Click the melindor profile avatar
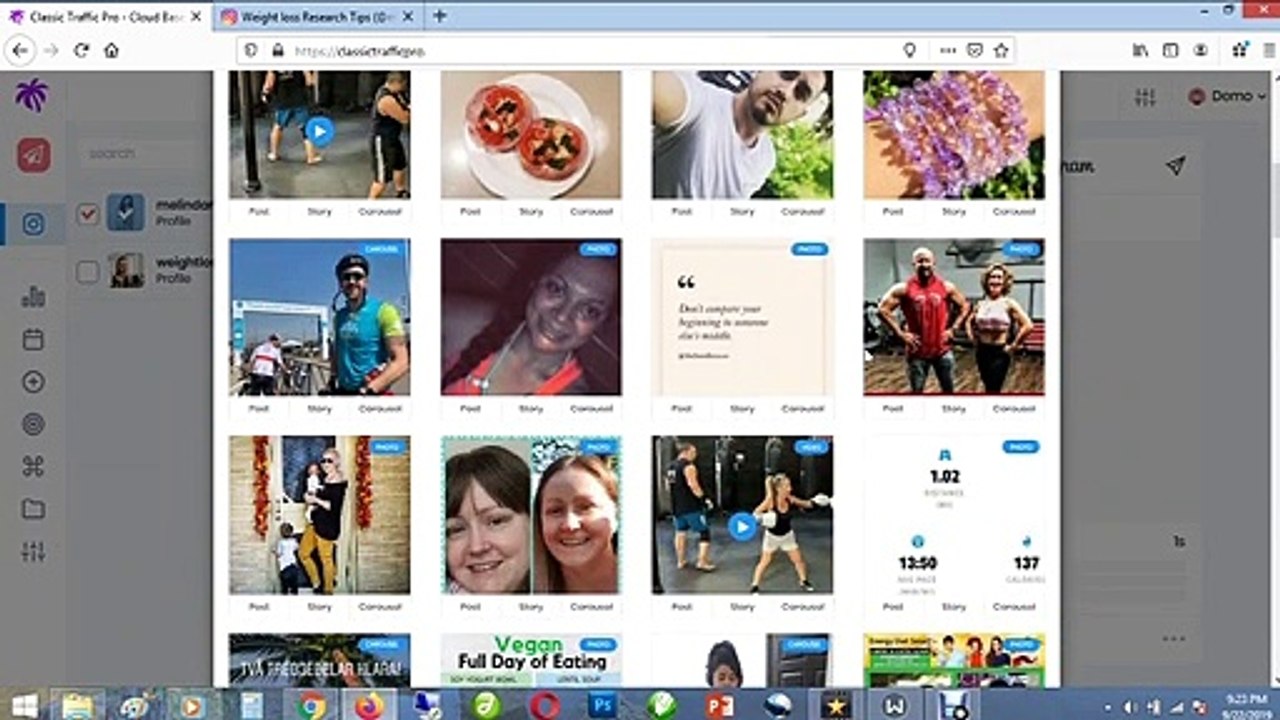The image size is (1280, 720). point(126,213)
